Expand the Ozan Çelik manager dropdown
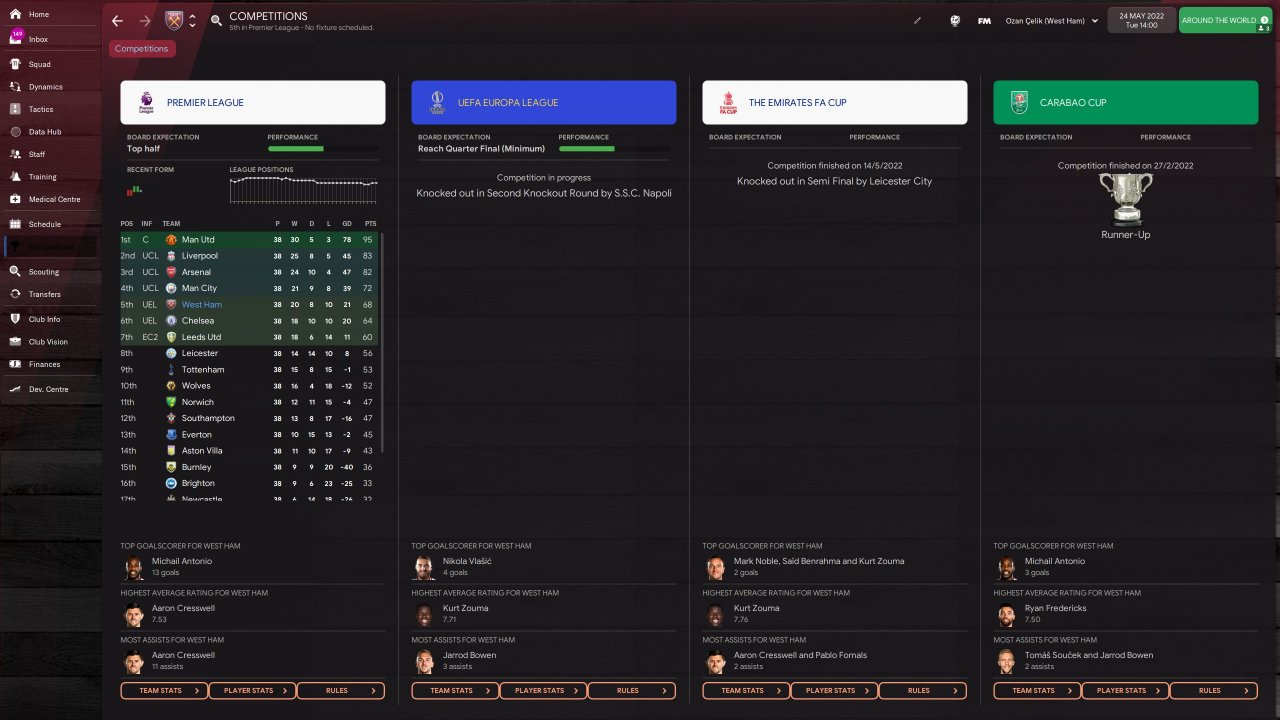 click(1052, 21)
